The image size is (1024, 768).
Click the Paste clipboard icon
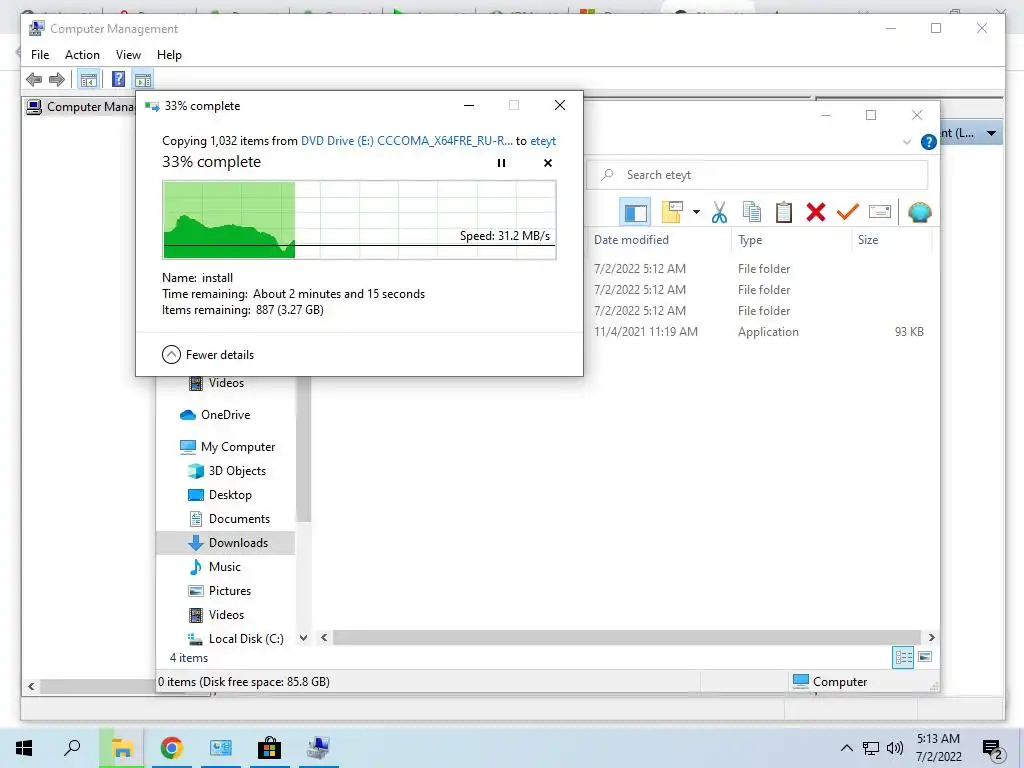tap(784, 212)
